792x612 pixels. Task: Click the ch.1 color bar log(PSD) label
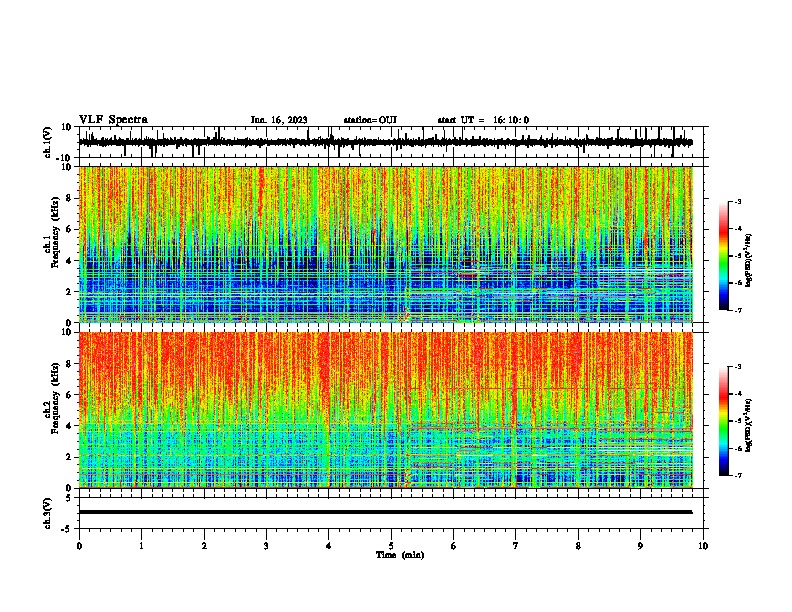749,260
